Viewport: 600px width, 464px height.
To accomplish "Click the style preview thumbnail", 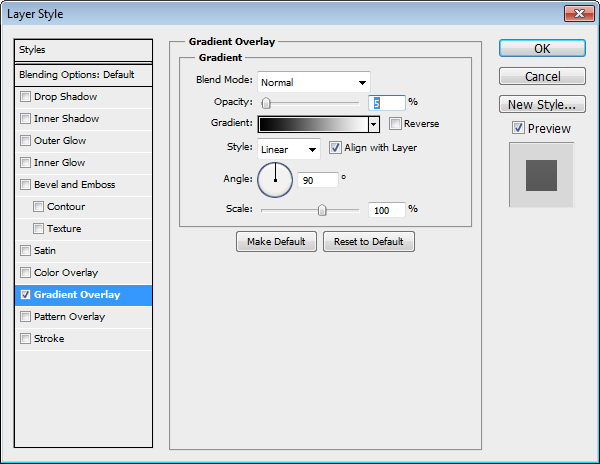I will click(x=541, y=174).
